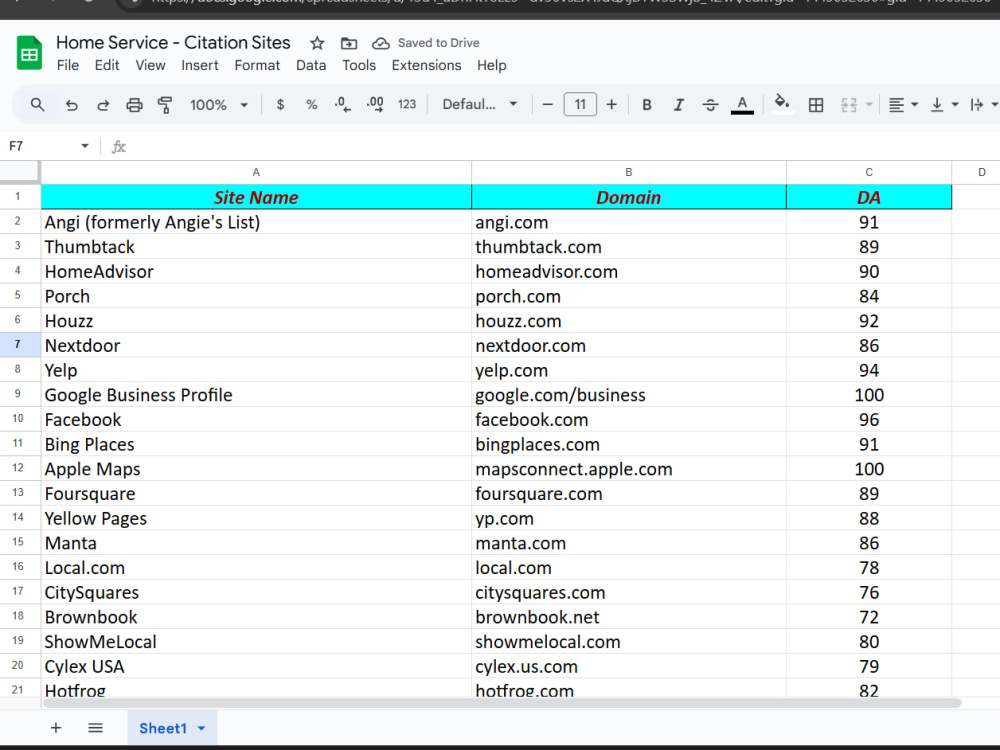Open more number formats 123

(x=407, y=105)
